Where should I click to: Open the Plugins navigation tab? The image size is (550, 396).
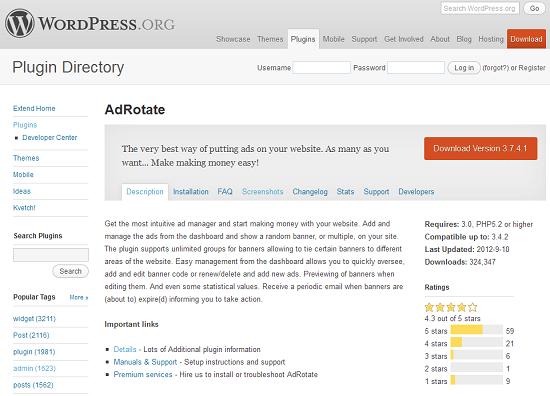pos(303,39)
